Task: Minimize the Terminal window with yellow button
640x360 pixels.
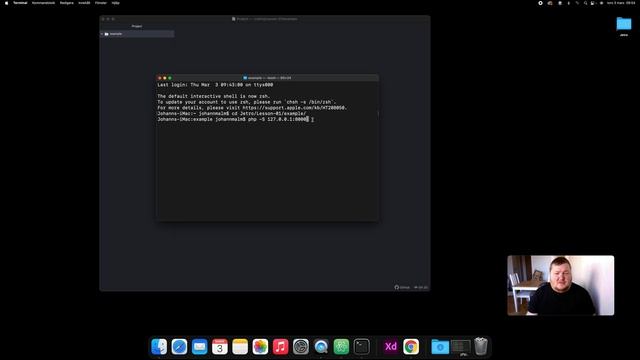Action: click(x=165, y=78)
